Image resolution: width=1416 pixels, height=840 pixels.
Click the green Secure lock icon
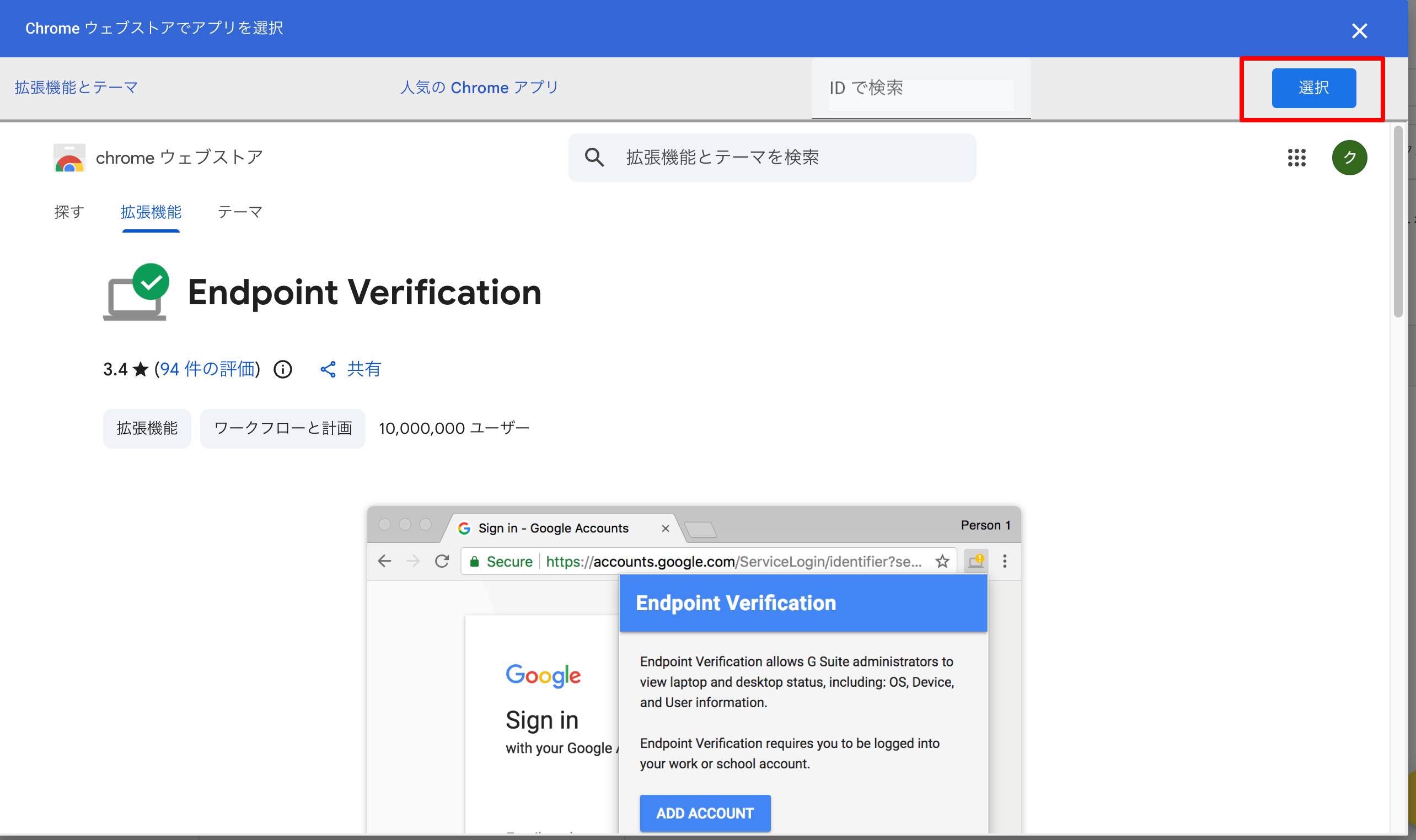[474, 562]
